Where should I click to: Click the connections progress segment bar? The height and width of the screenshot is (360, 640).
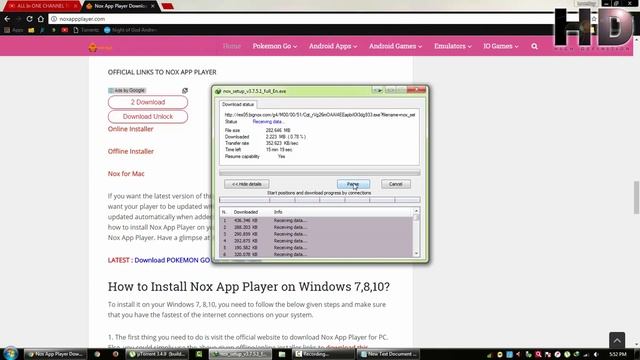(320, 200)
